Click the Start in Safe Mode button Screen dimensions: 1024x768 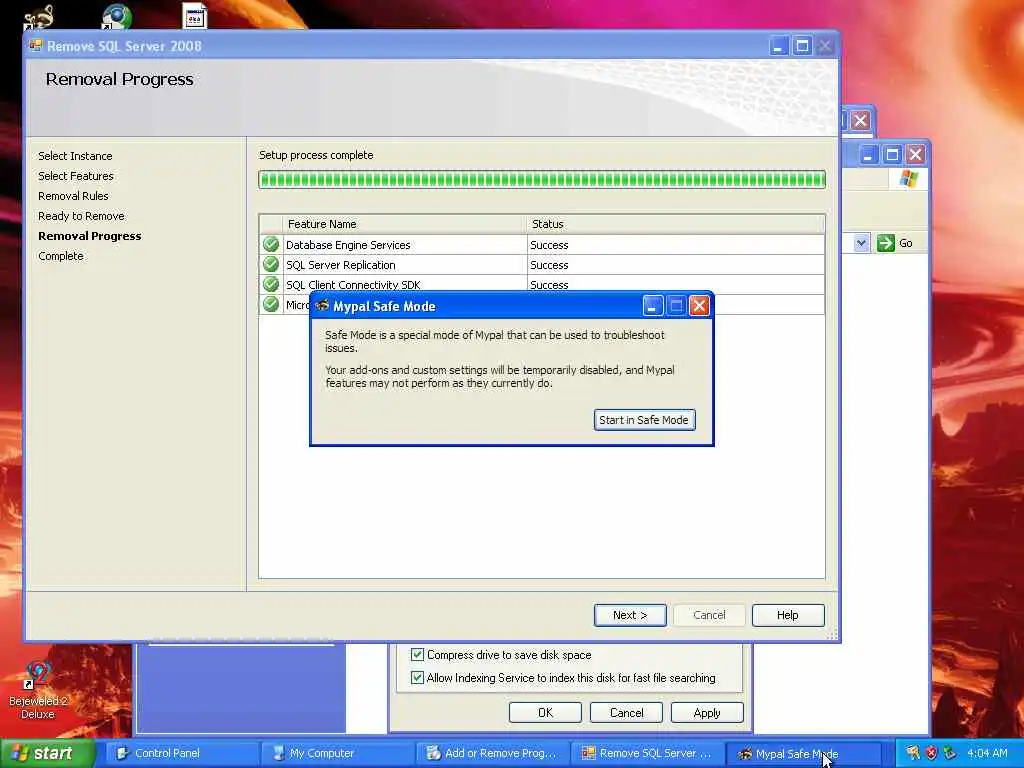pos(644,420)
